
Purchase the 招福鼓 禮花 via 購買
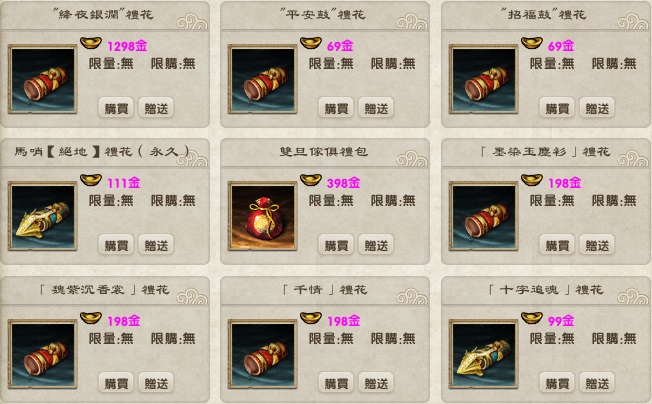tap(557, 108)
